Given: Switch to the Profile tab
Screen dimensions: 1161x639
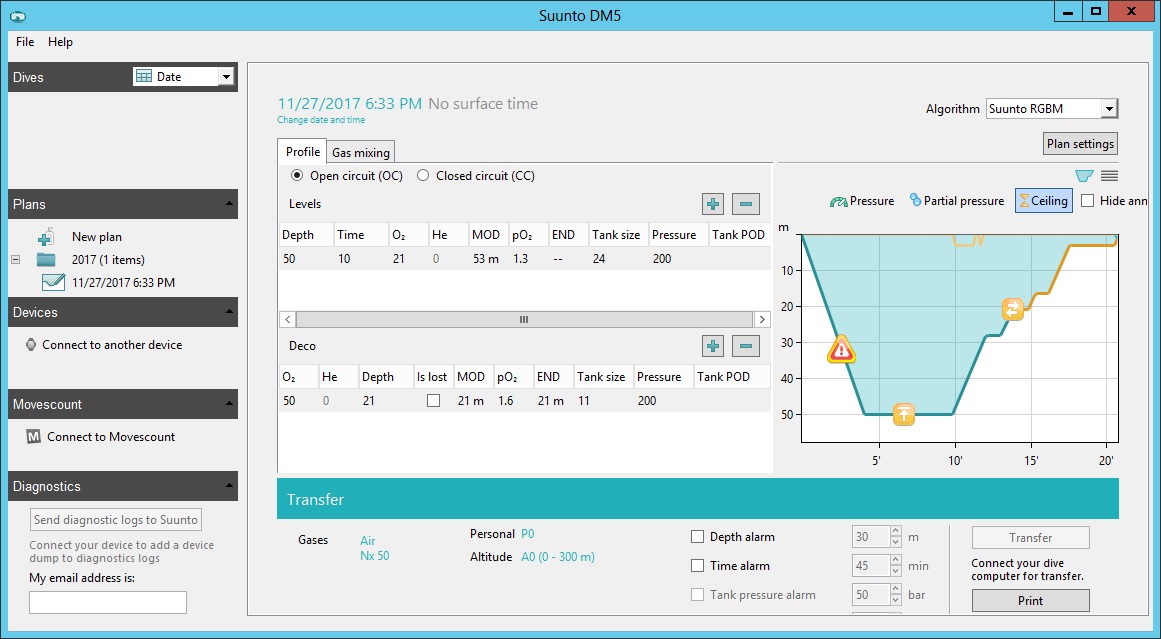Looking at the screenshot, I should point(303,152).
